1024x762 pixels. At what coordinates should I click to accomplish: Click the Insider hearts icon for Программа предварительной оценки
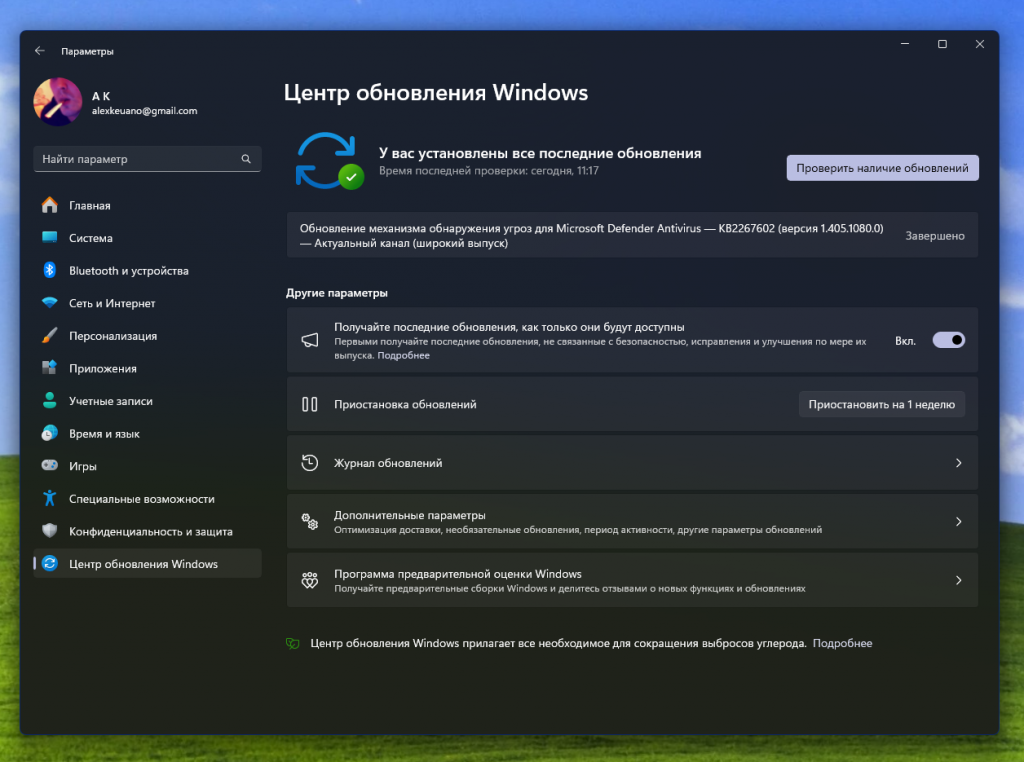310,580
